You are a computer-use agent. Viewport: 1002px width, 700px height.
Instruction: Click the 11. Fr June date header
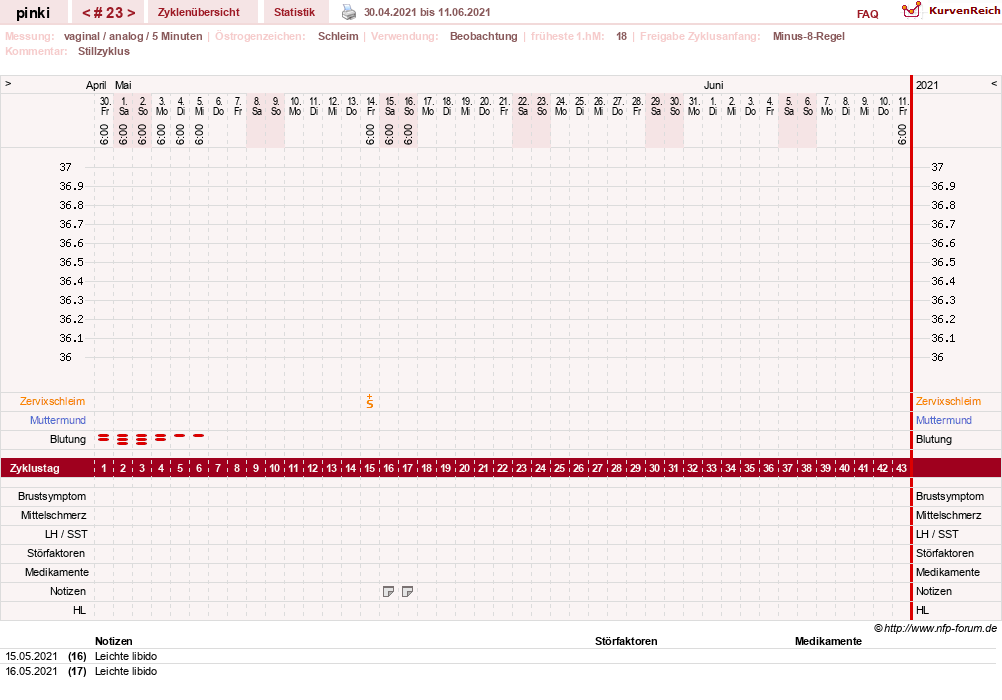(x=902, y=107)
